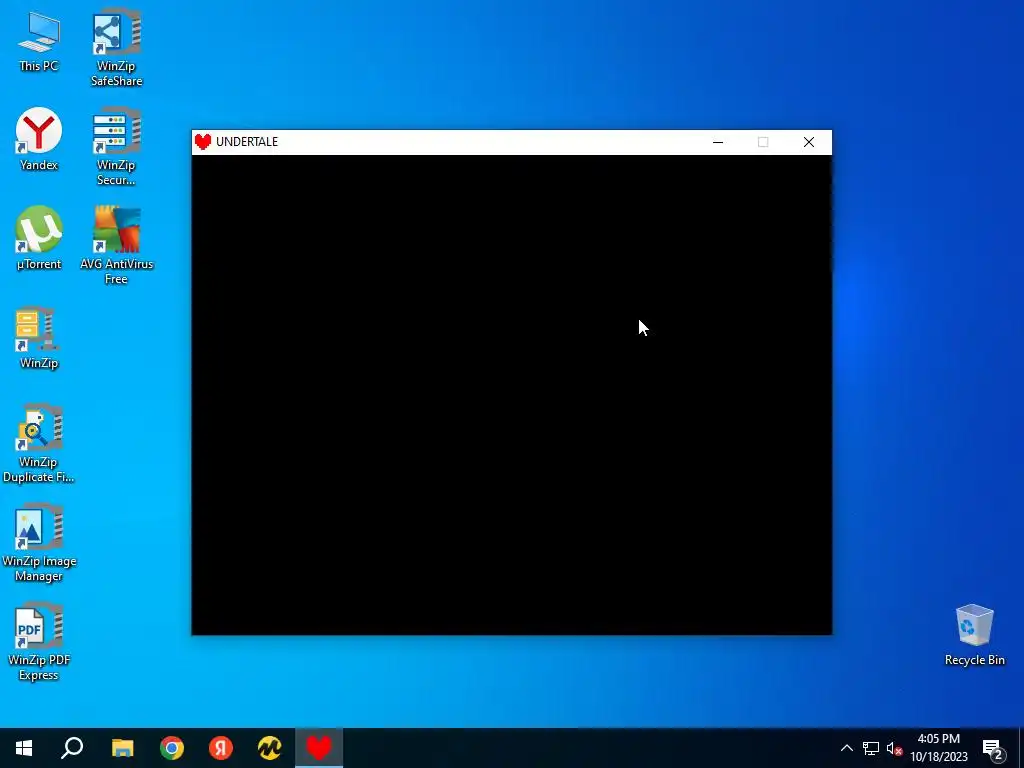This screenshot has height=768, width=1024.
Task: Open File Explorer from taskbar
Action: [x=122, y=748]
